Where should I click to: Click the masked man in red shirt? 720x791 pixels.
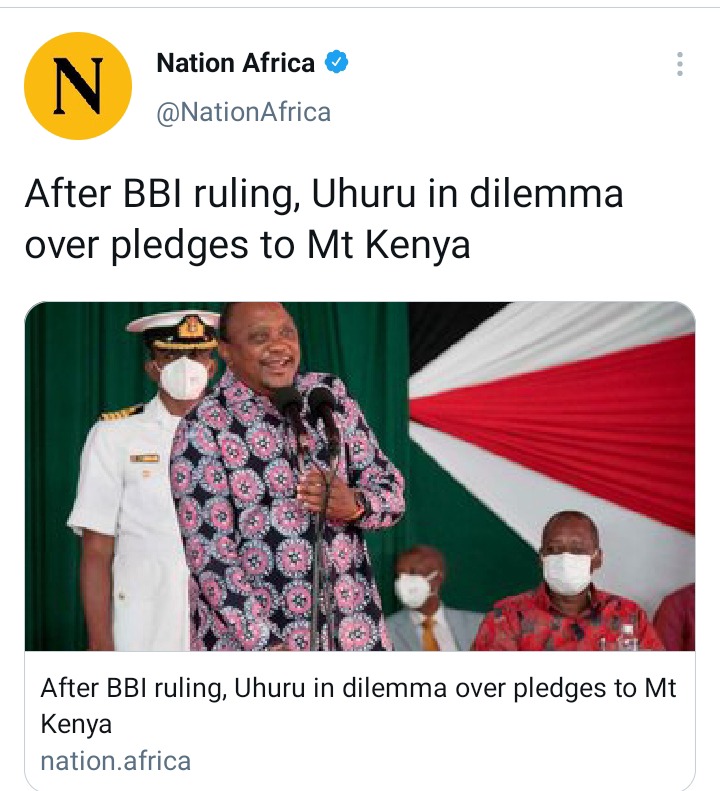click(x=565, y=585)
